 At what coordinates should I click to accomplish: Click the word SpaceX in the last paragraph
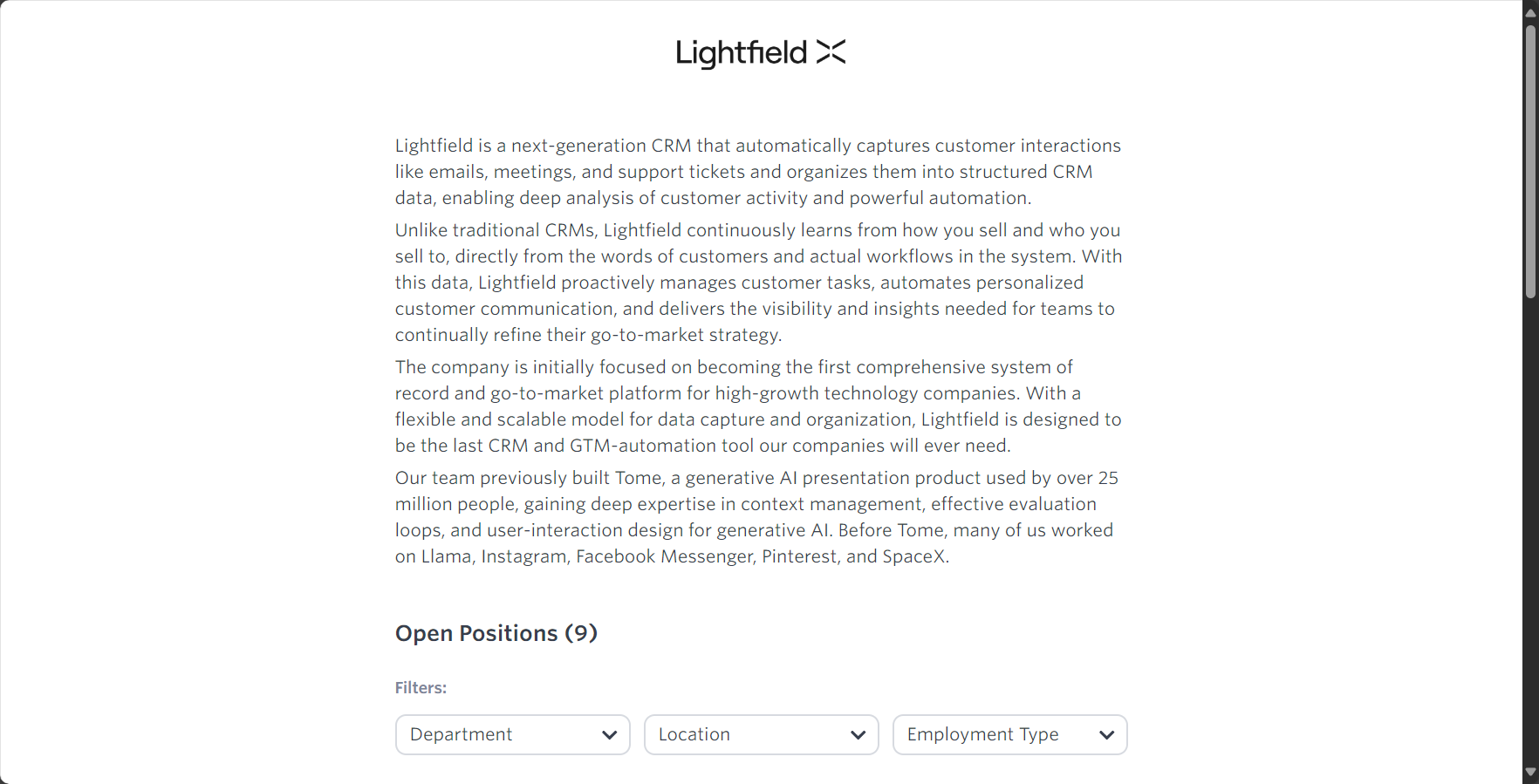point(913,556)
